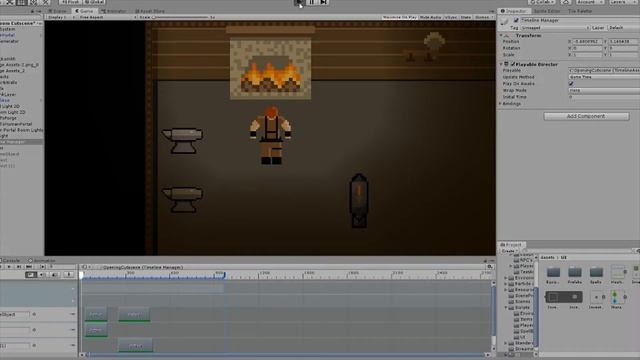The width and height of the screenshot is (640, 360).
Task: Open the timeline settings gear icon
Action: click(x=489, y=267)
